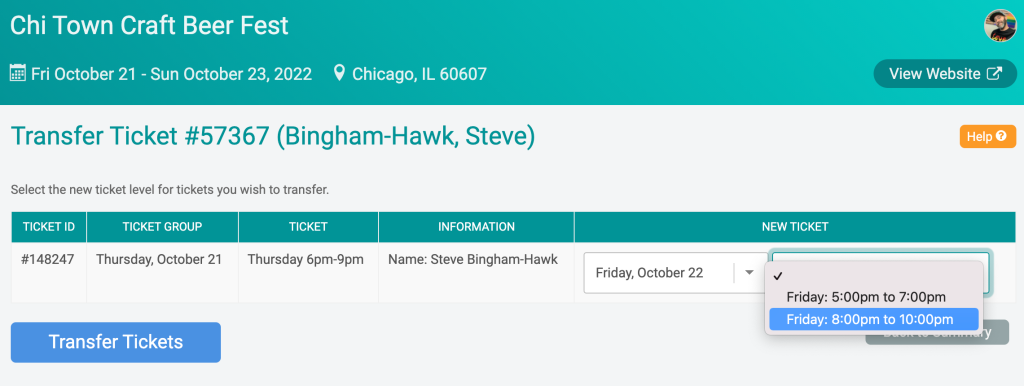This screenshot has width=1024, height=386.
Task: Open the user profile avatar
Action: pyautogui.click(x=1000, y=26)
